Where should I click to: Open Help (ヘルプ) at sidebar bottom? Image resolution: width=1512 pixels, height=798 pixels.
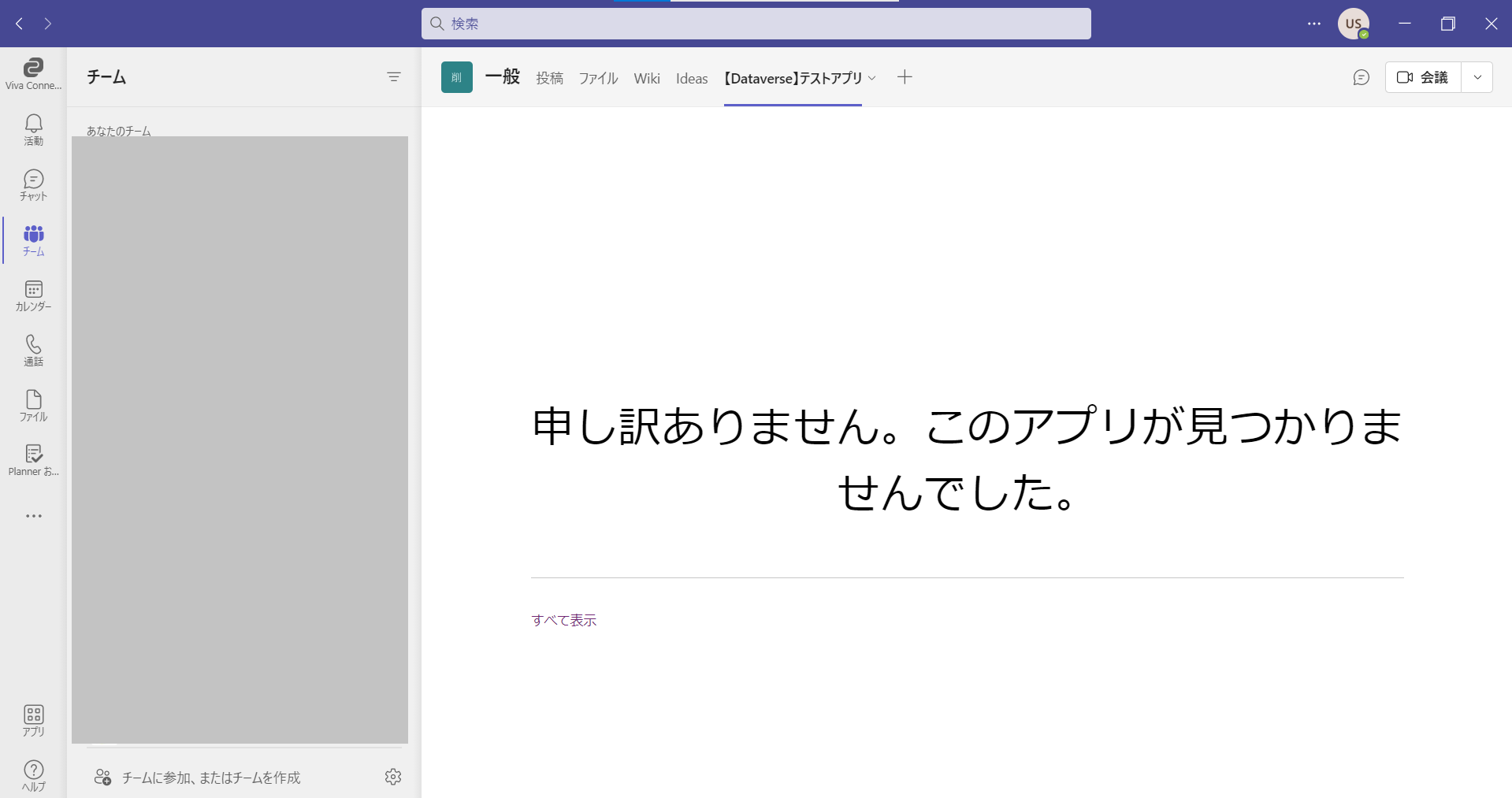(x=33, y=776)
